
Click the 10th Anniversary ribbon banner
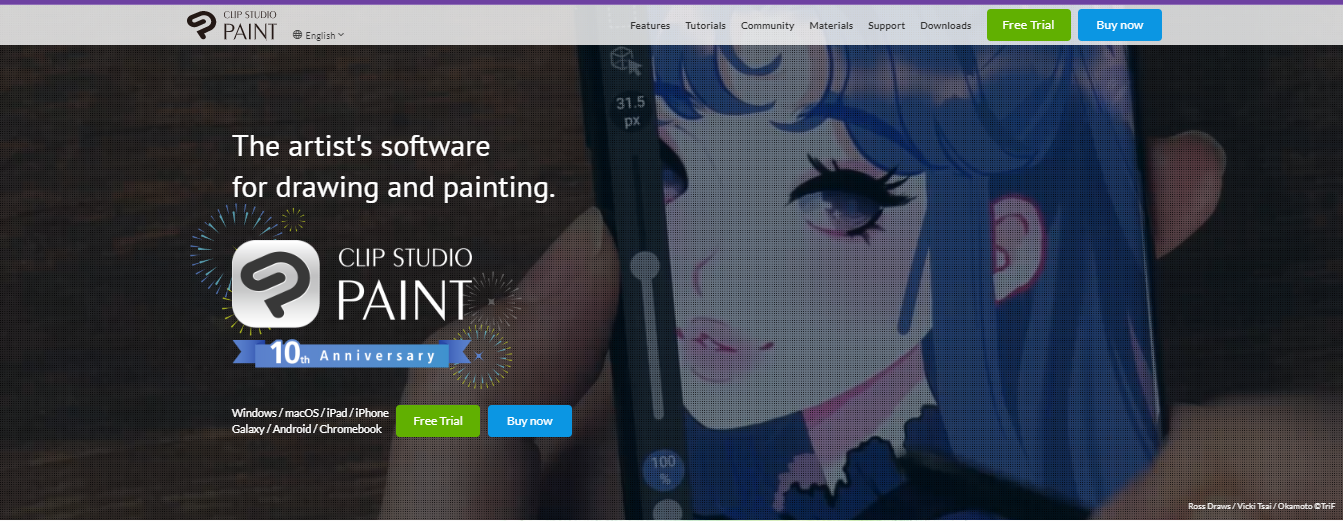pyautogui.click(x=353, y=353)
